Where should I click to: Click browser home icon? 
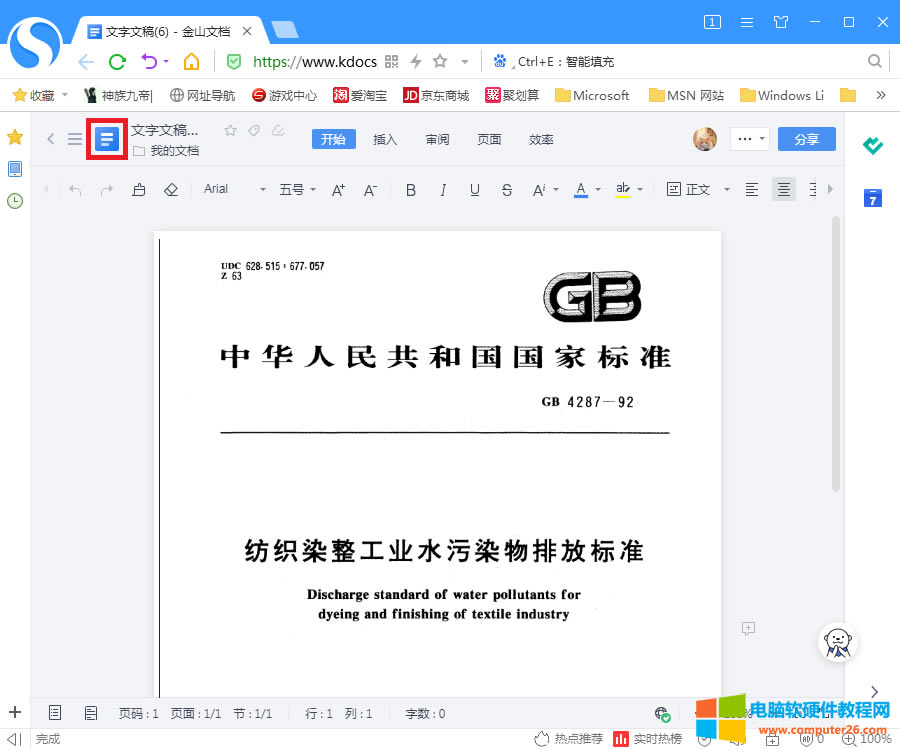click(x=191, y=62)
